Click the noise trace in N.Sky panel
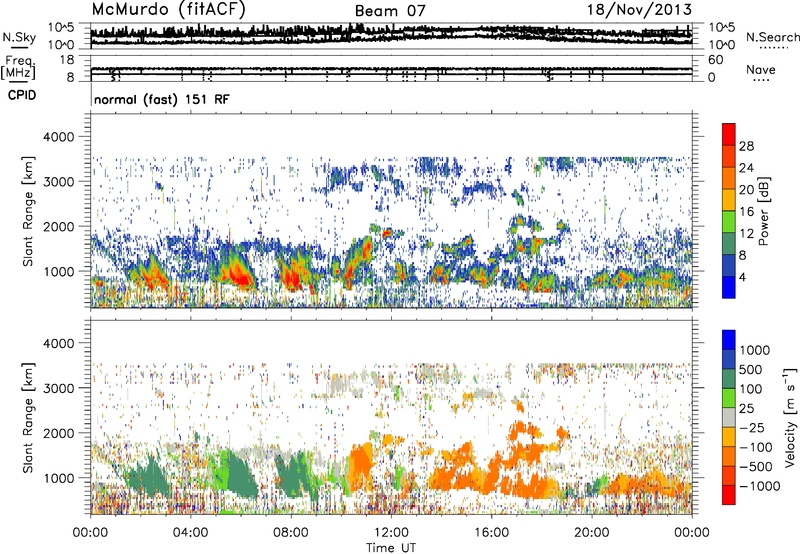The width and height of the screenshot is (800, 554). 391,34
